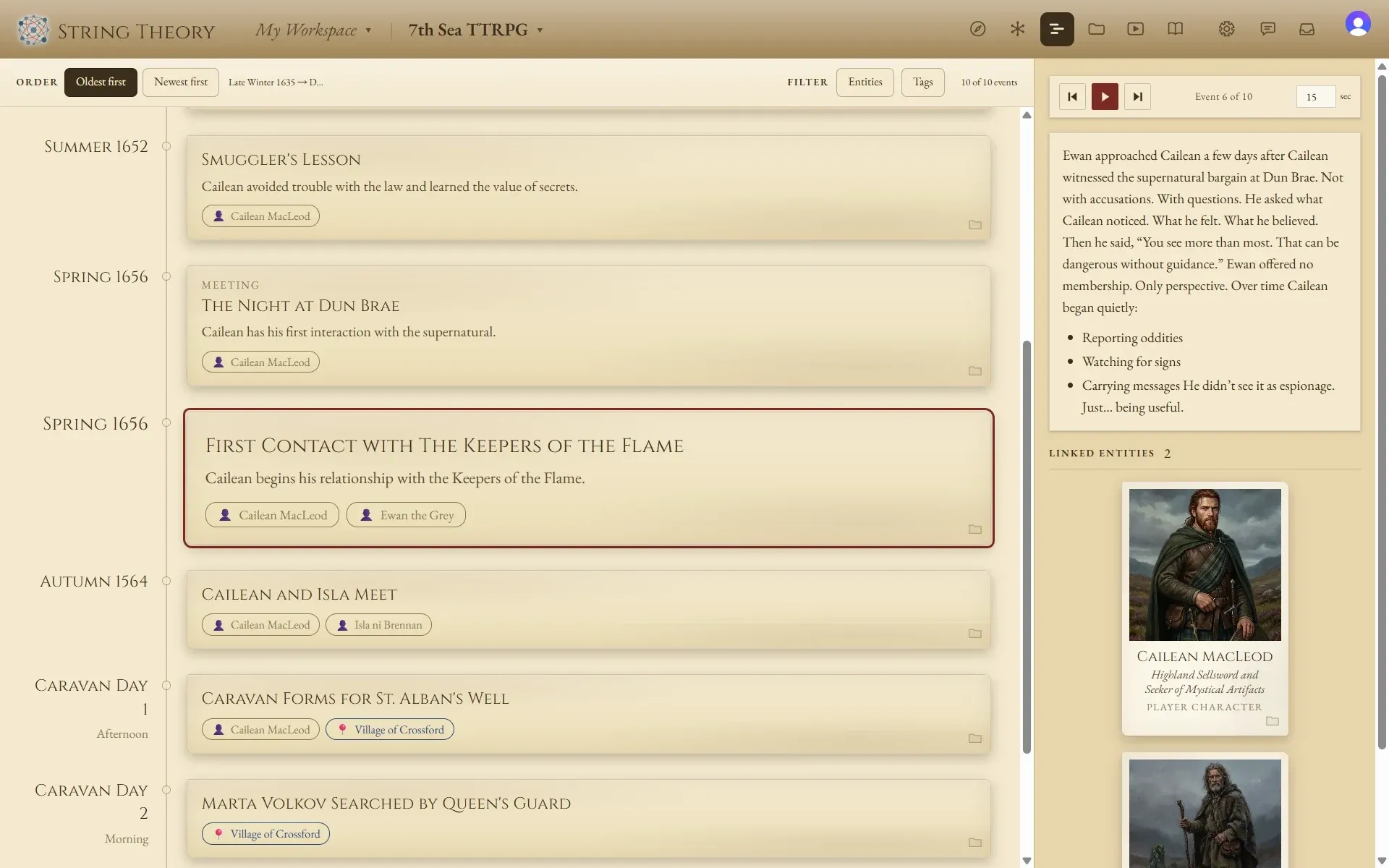Viewport: 1389px width, 868px height.
Task: Click the Late Winter 1635 date range text
Action: click(276, 82)
